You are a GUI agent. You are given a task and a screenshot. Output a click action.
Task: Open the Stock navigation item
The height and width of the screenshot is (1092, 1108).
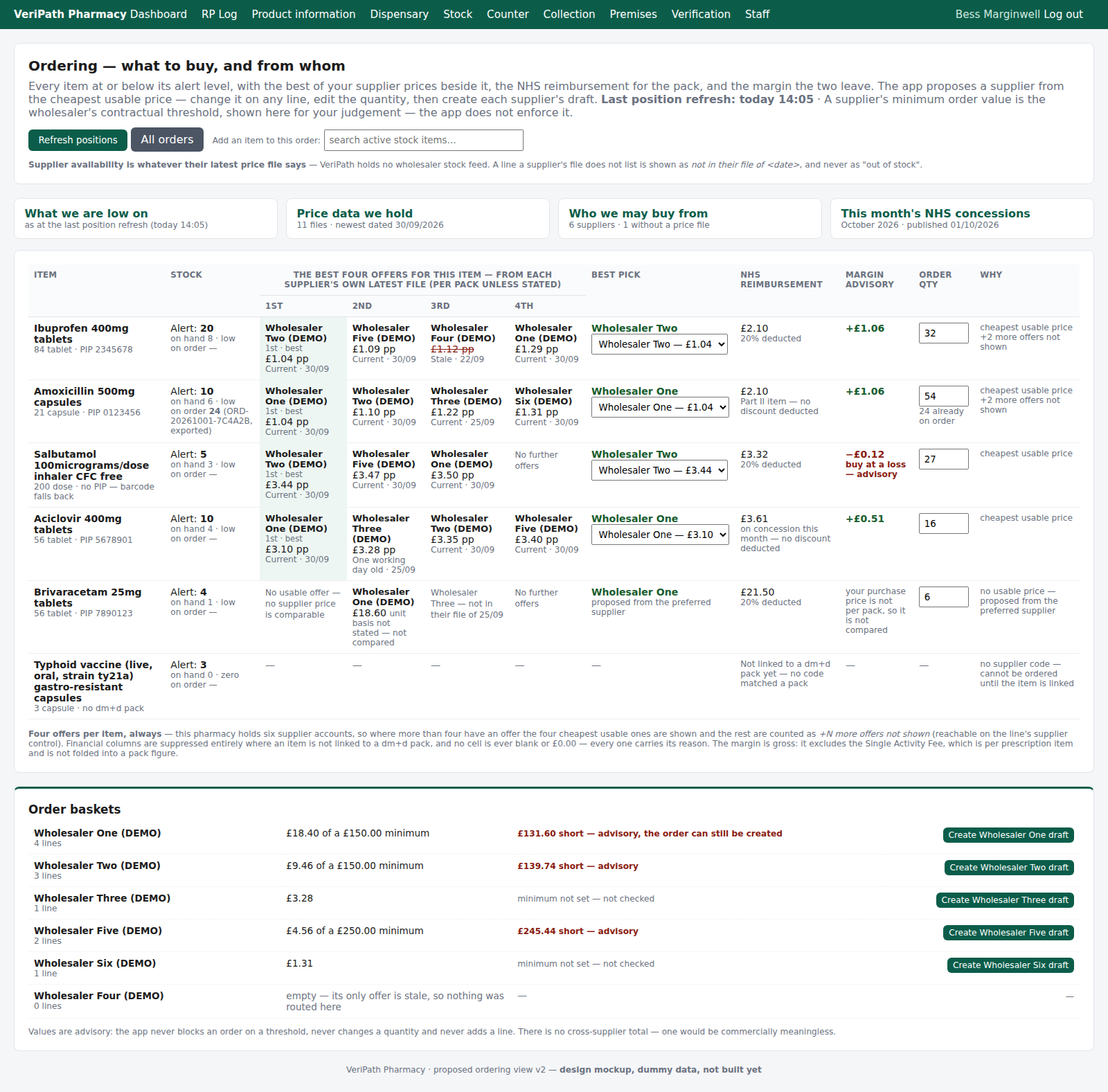[458, 14]
